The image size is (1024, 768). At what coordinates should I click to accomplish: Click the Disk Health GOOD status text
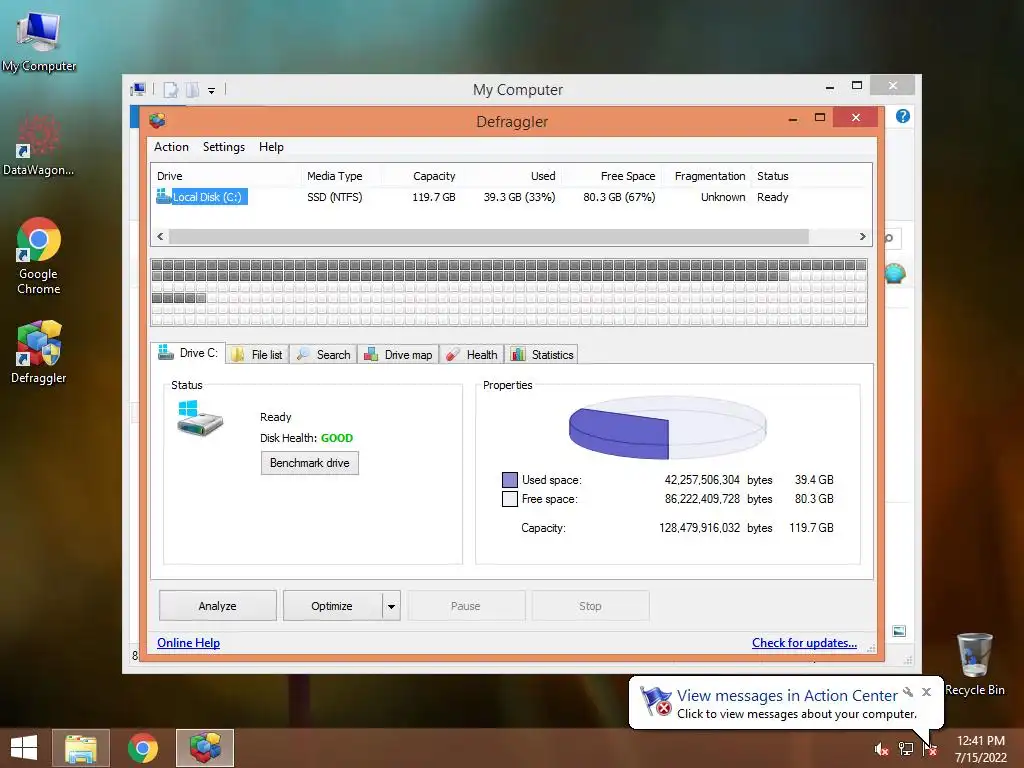337,438
